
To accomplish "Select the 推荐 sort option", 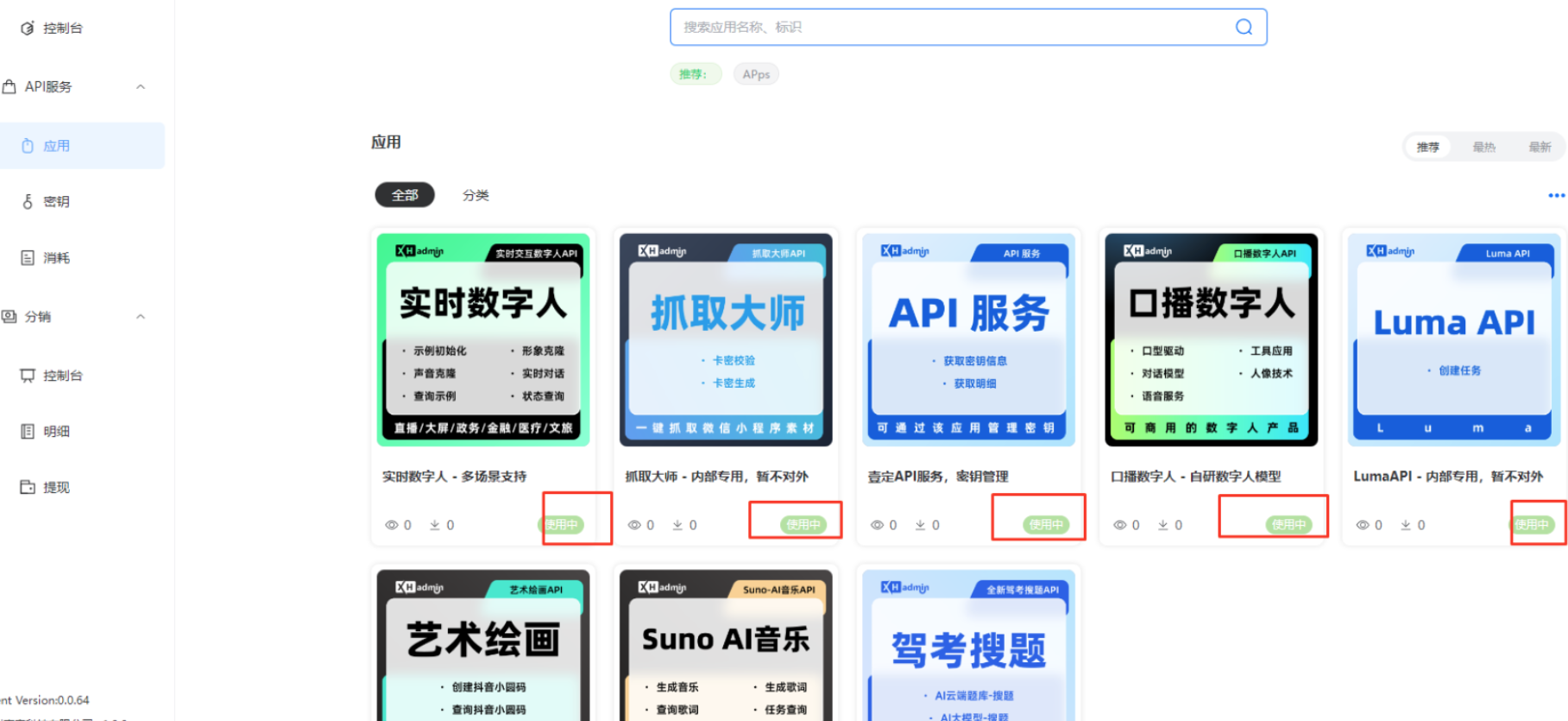I will 1427,147.
